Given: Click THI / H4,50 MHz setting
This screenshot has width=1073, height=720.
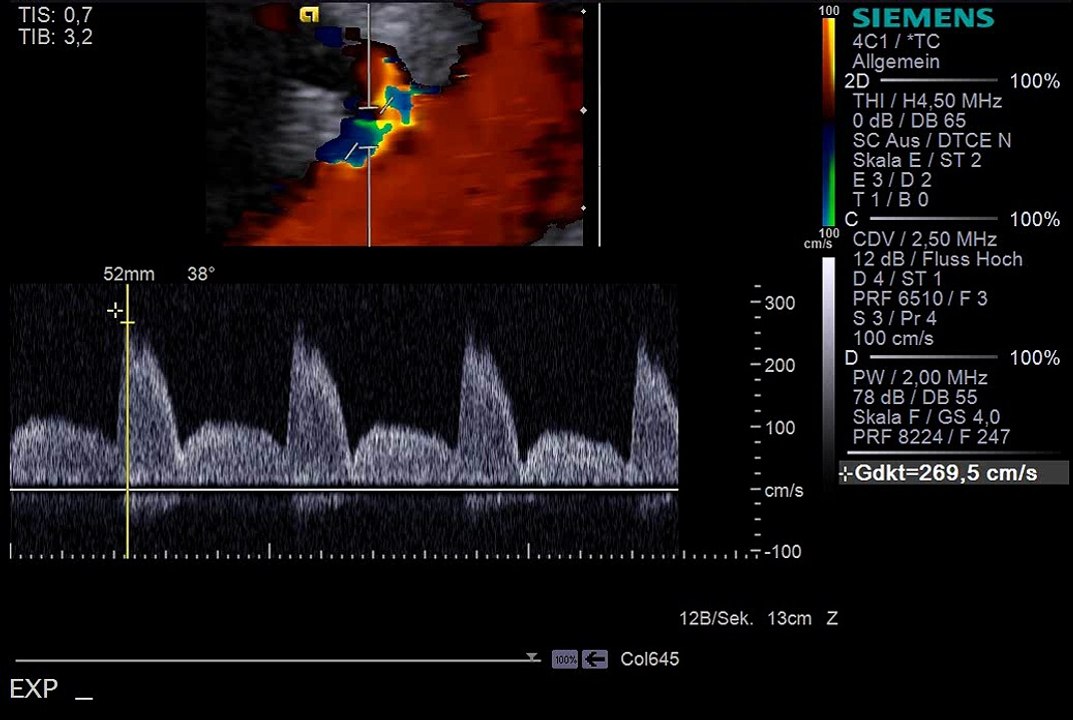Looking at the screenshot, I should (927, 101).
